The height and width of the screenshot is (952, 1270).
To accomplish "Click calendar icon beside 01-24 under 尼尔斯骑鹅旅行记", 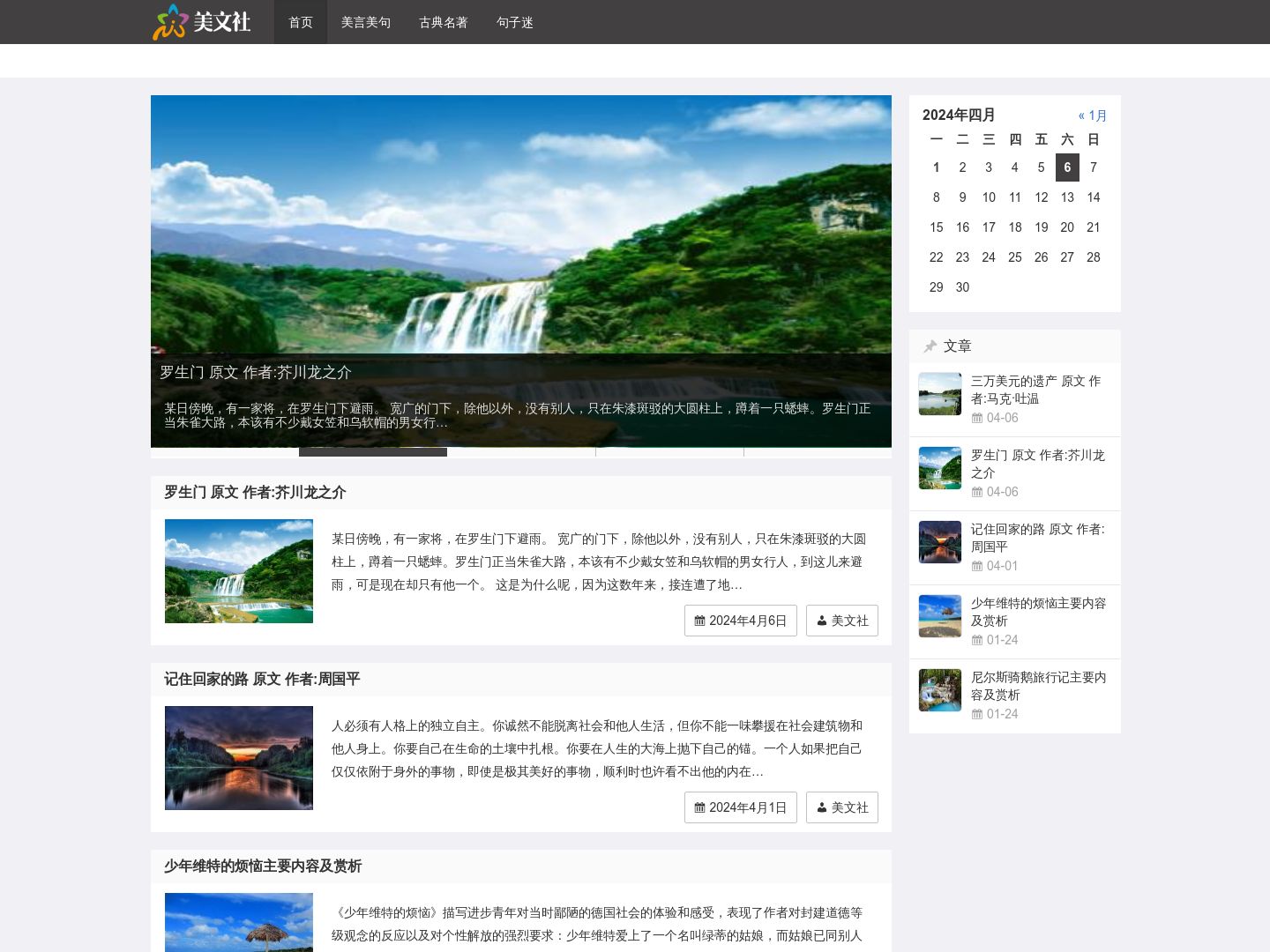I will pyautogui.click(x=977, y=714).
